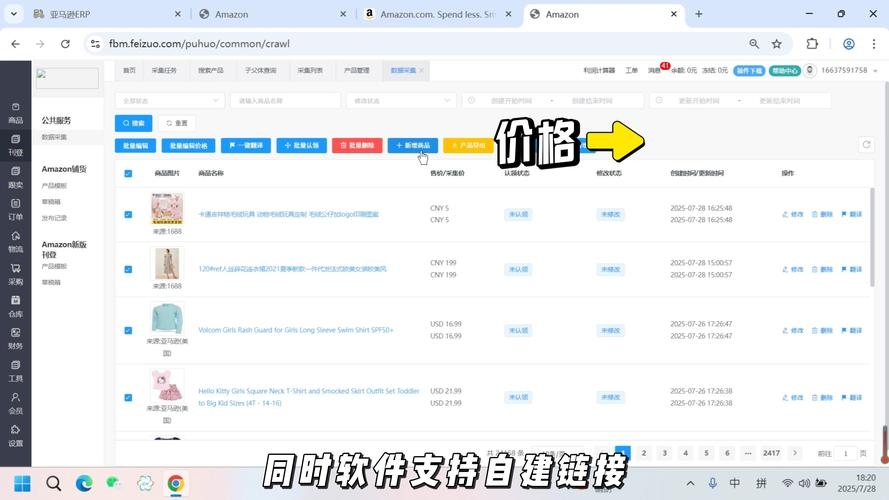Open the 商品 sidebar section
The height and width of the screenshot is (500, 889).
(x=15, y=113)
